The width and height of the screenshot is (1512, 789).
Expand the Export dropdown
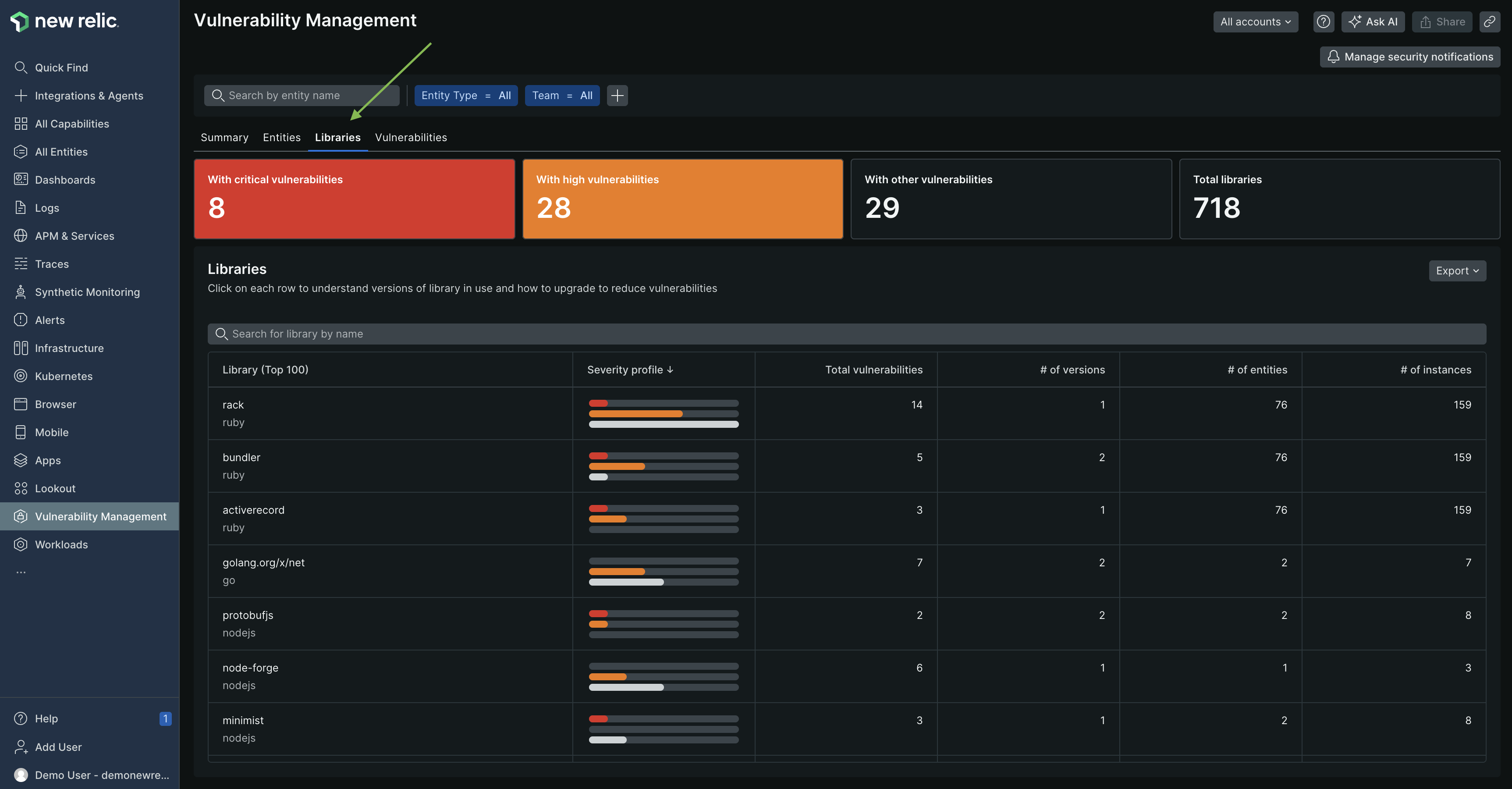tap(1457, 270)
